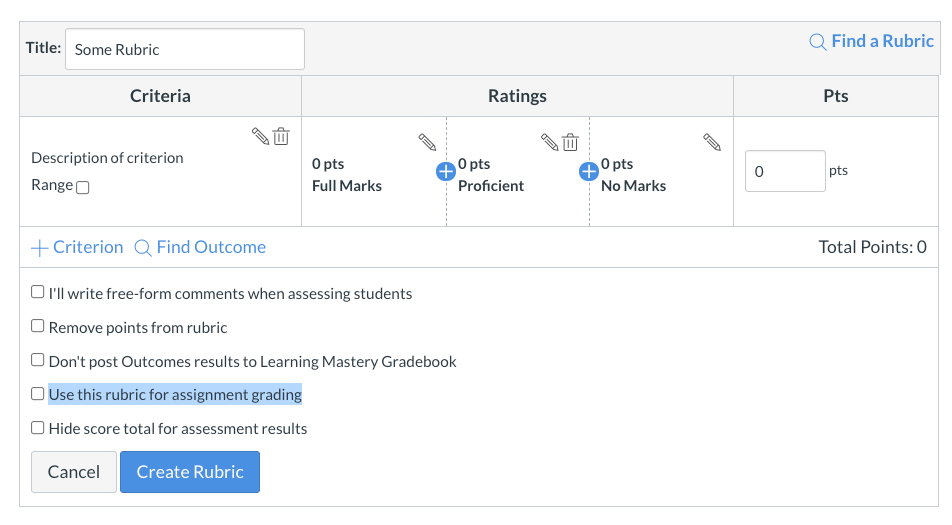Focus the rubric Title text field
The width and height of the screenshot is (952, 525).
pyautogui.click(x=185, y=49)
